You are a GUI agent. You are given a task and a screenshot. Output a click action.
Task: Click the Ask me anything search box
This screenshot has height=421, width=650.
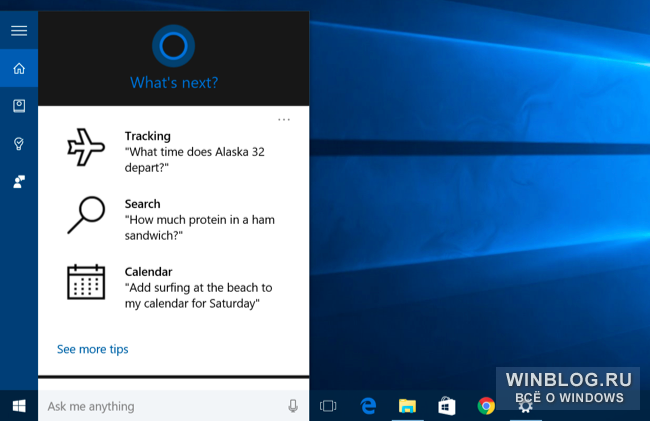tap(173, 406)
